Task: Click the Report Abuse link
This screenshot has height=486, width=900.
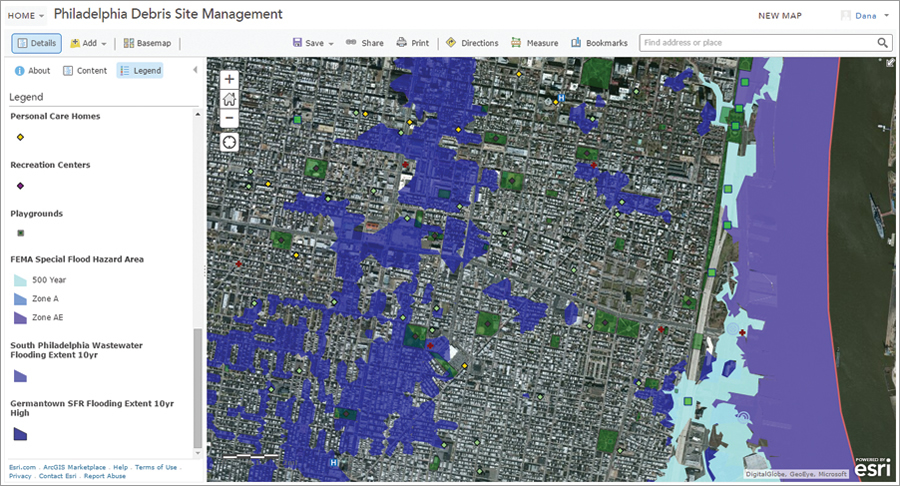Action: point(104,476)
